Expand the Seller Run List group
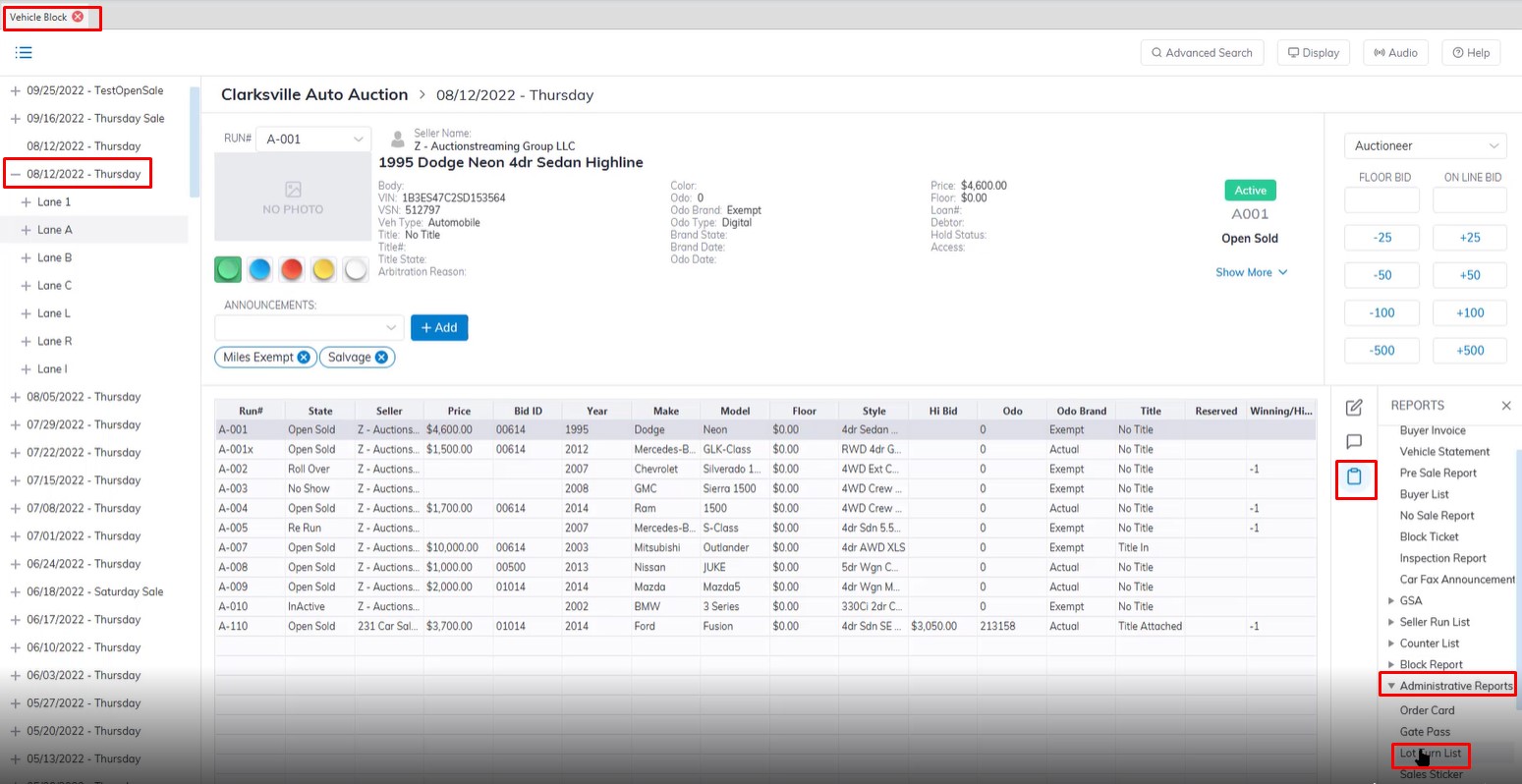 [x=1391, y=622]
